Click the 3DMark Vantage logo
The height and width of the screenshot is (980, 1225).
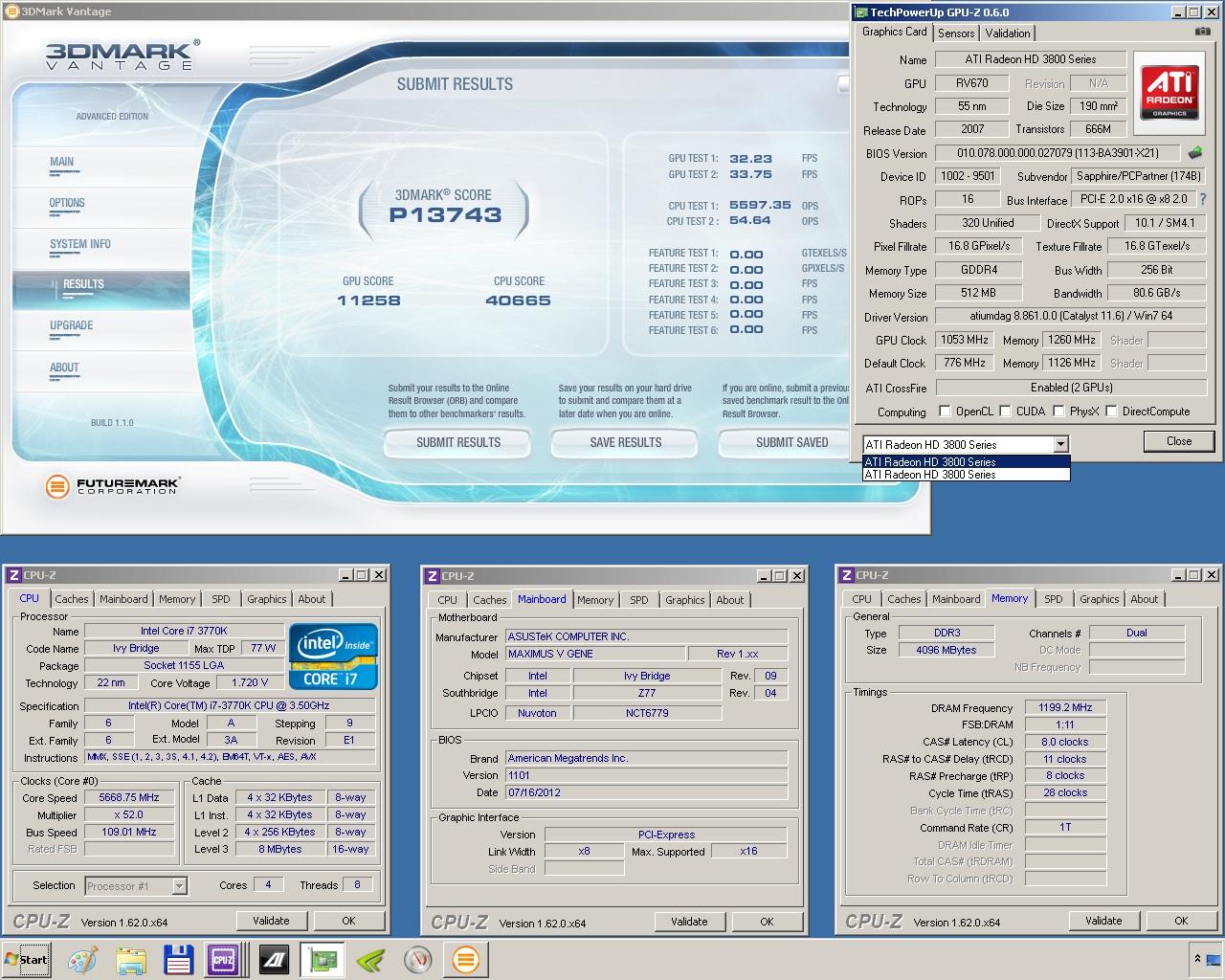click(122, 55)
